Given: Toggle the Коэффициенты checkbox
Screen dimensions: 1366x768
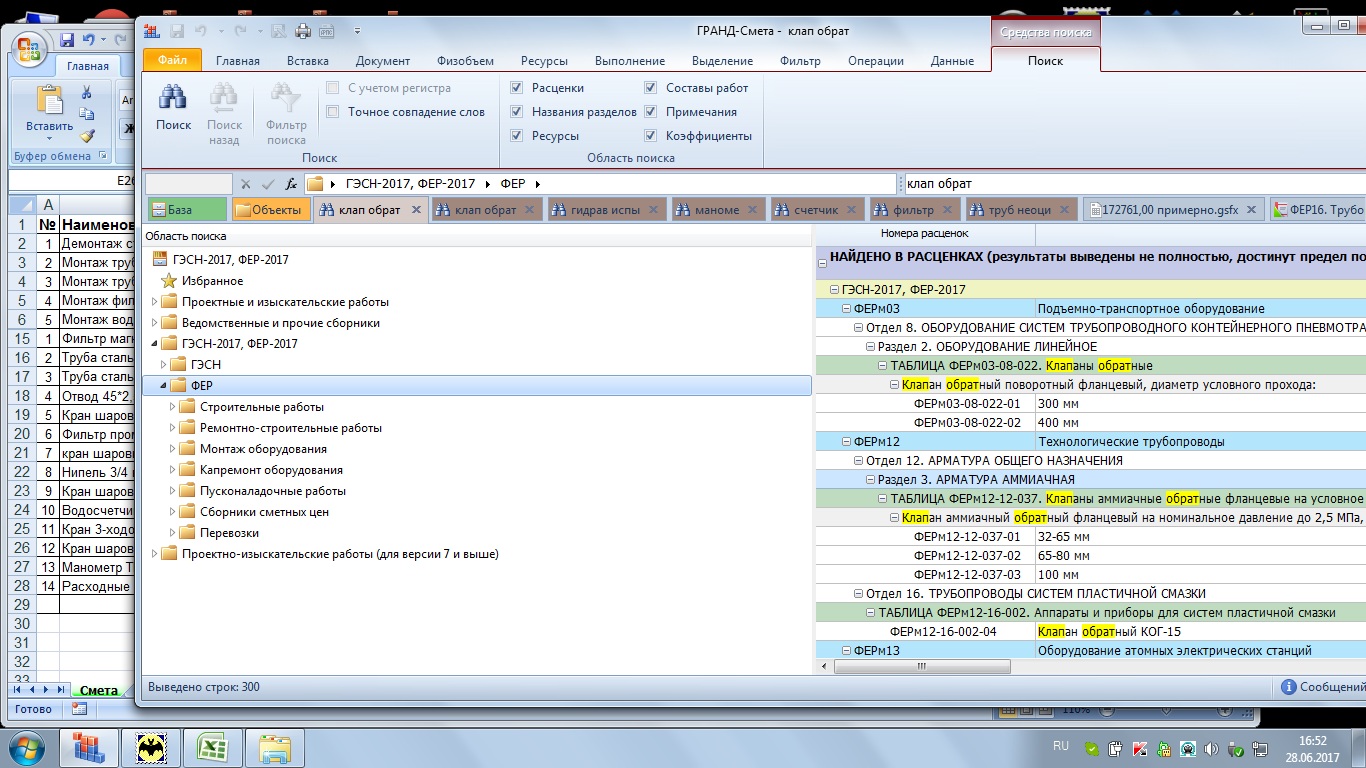Looking at the screenshot, I should pyautogui.click(x=651, y=136).
